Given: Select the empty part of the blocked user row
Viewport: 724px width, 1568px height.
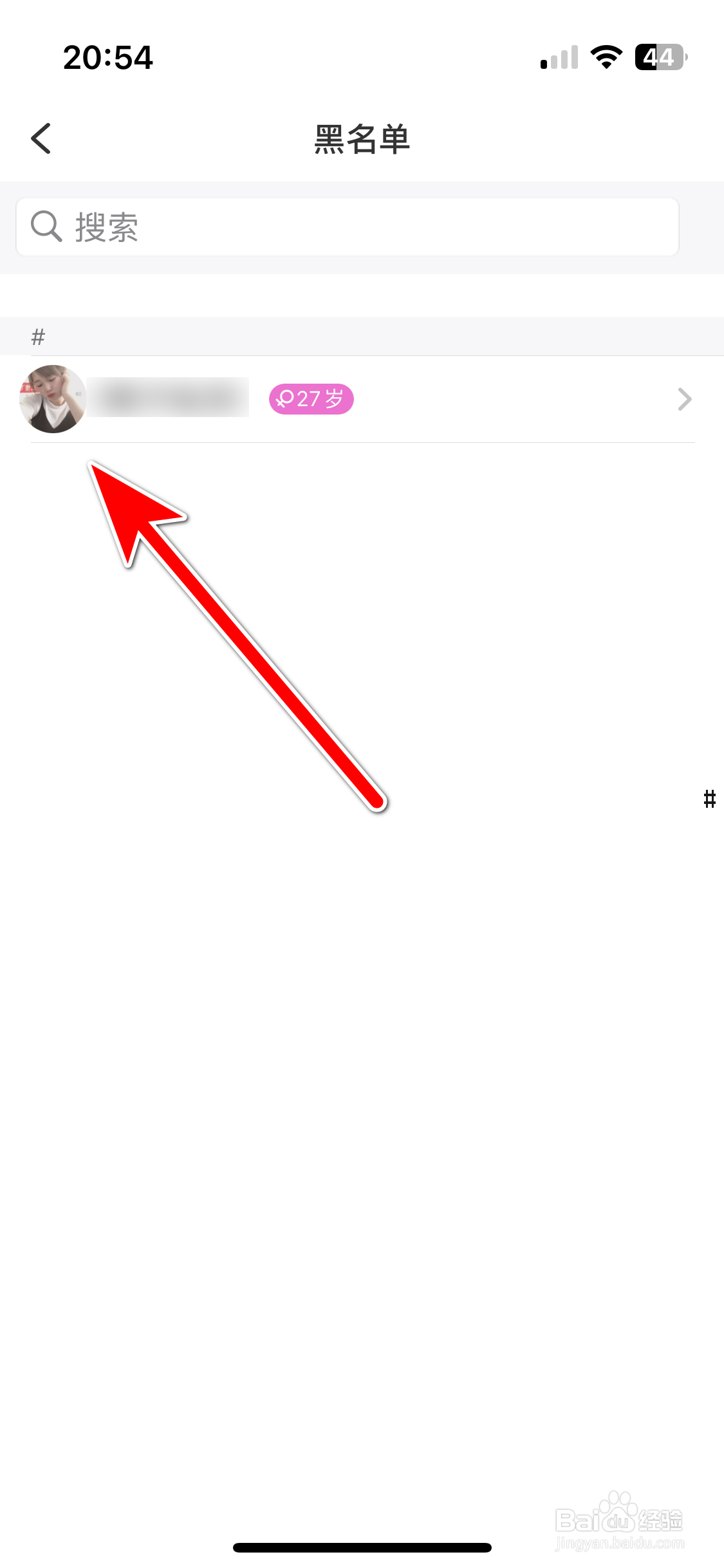Looking at the screenshot, I should click(x=515, y=399).
